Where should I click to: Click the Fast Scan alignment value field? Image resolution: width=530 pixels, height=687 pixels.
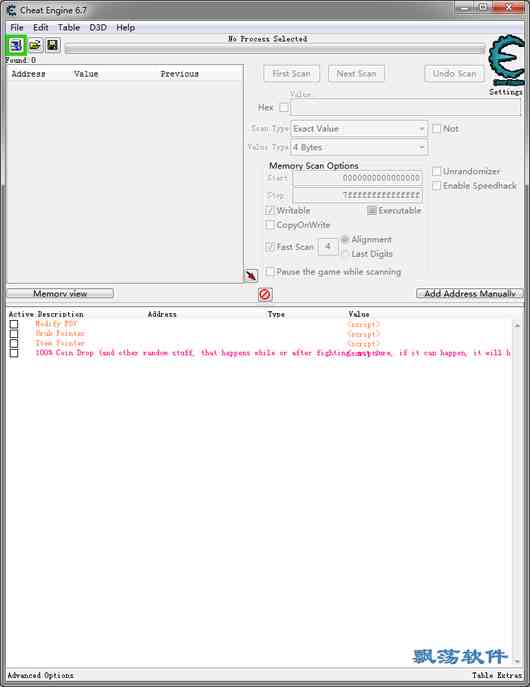tap(328, 247)
